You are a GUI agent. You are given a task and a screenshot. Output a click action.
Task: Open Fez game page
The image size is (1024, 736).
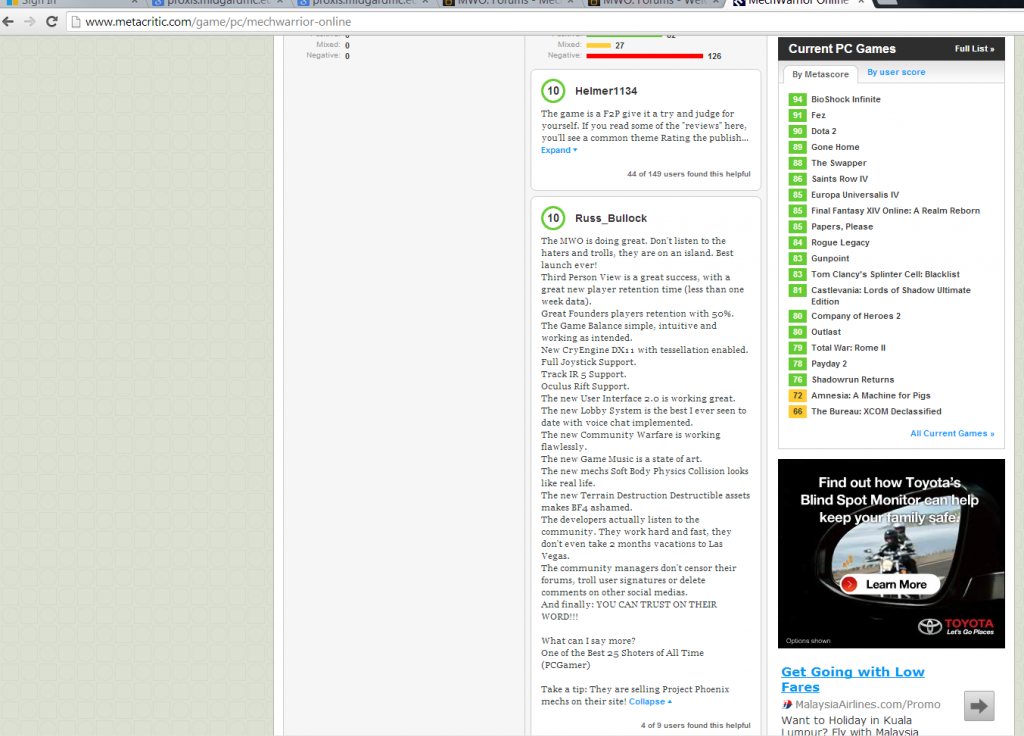tap(818, 115)
